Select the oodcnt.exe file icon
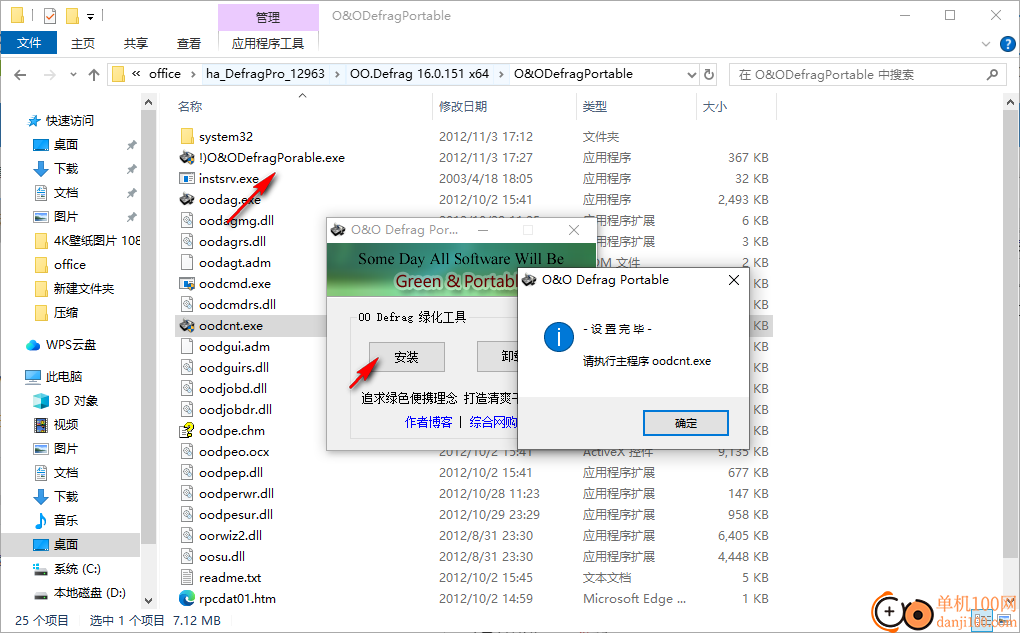Viewport: 1020px width, 633px height. 187,325
